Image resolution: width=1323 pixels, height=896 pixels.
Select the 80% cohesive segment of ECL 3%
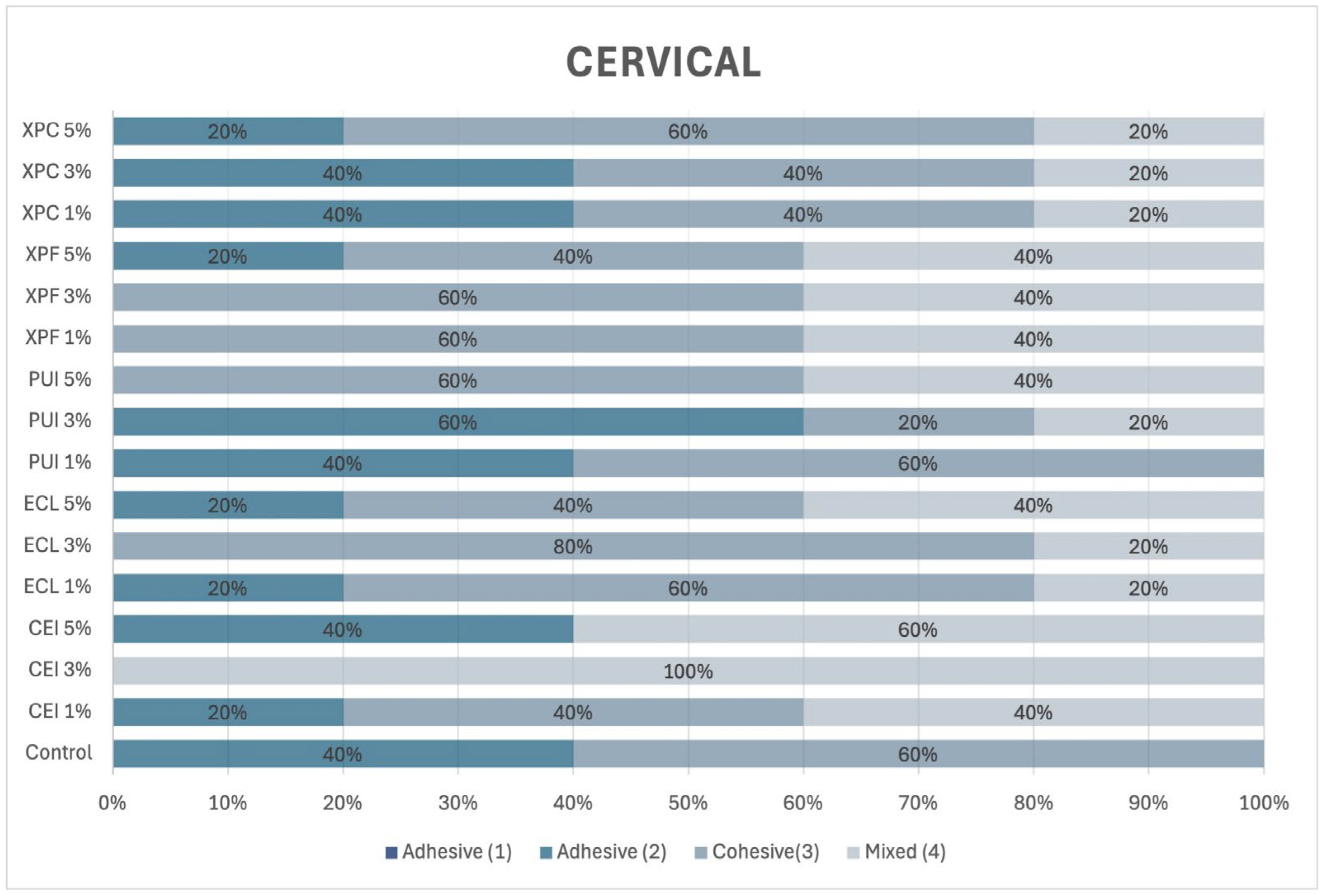pos(573,546)
